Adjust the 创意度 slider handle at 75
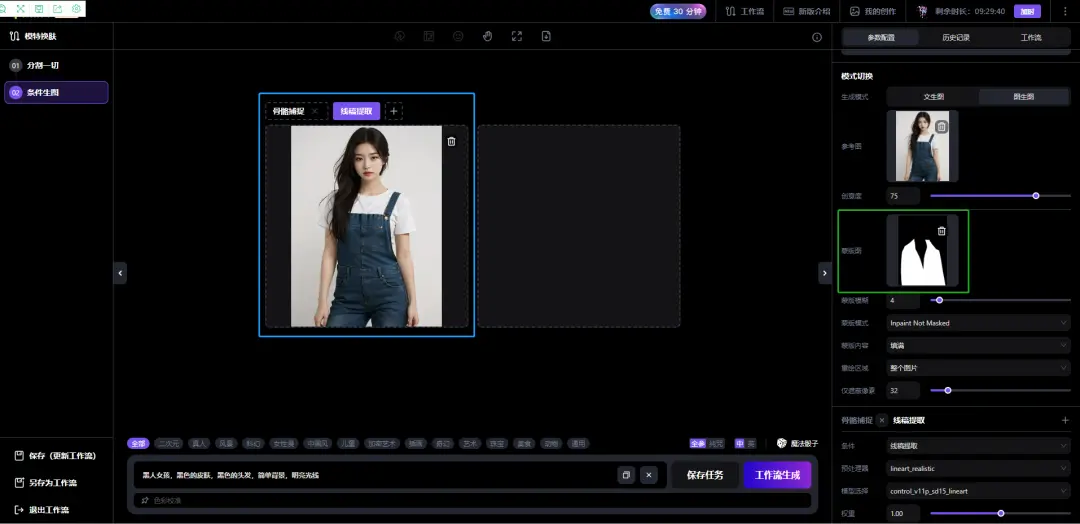Image resolution: width=1080 pixels, height=524 pixels. (x=1036, y=196)
